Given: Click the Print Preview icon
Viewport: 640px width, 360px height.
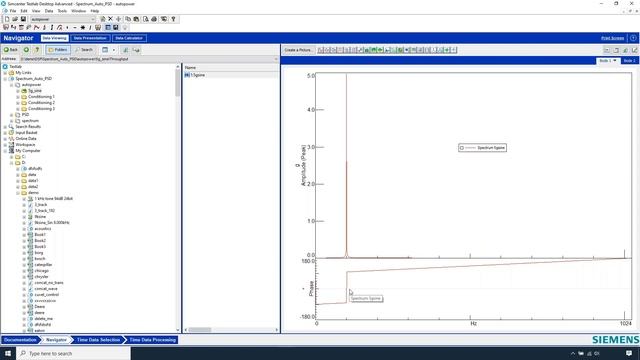Looking at the screenshot, I should (145, 19).
